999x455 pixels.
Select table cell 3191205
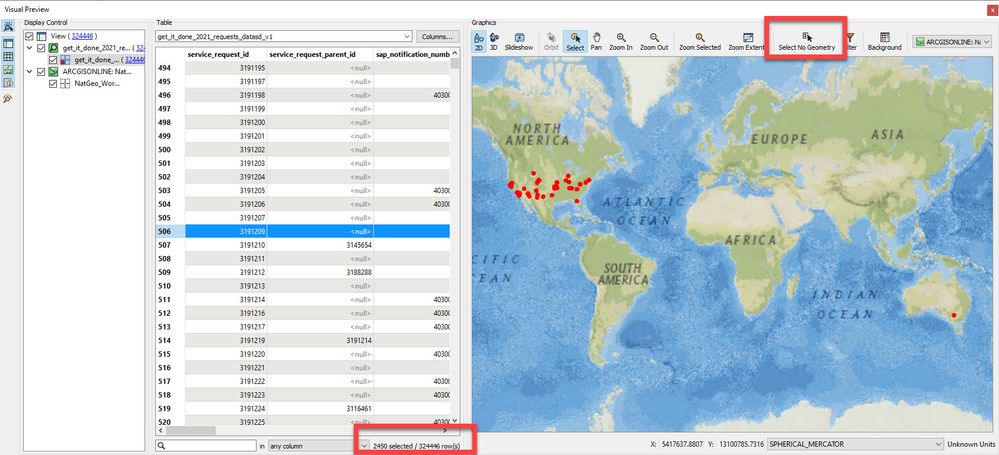pos(226,191)
